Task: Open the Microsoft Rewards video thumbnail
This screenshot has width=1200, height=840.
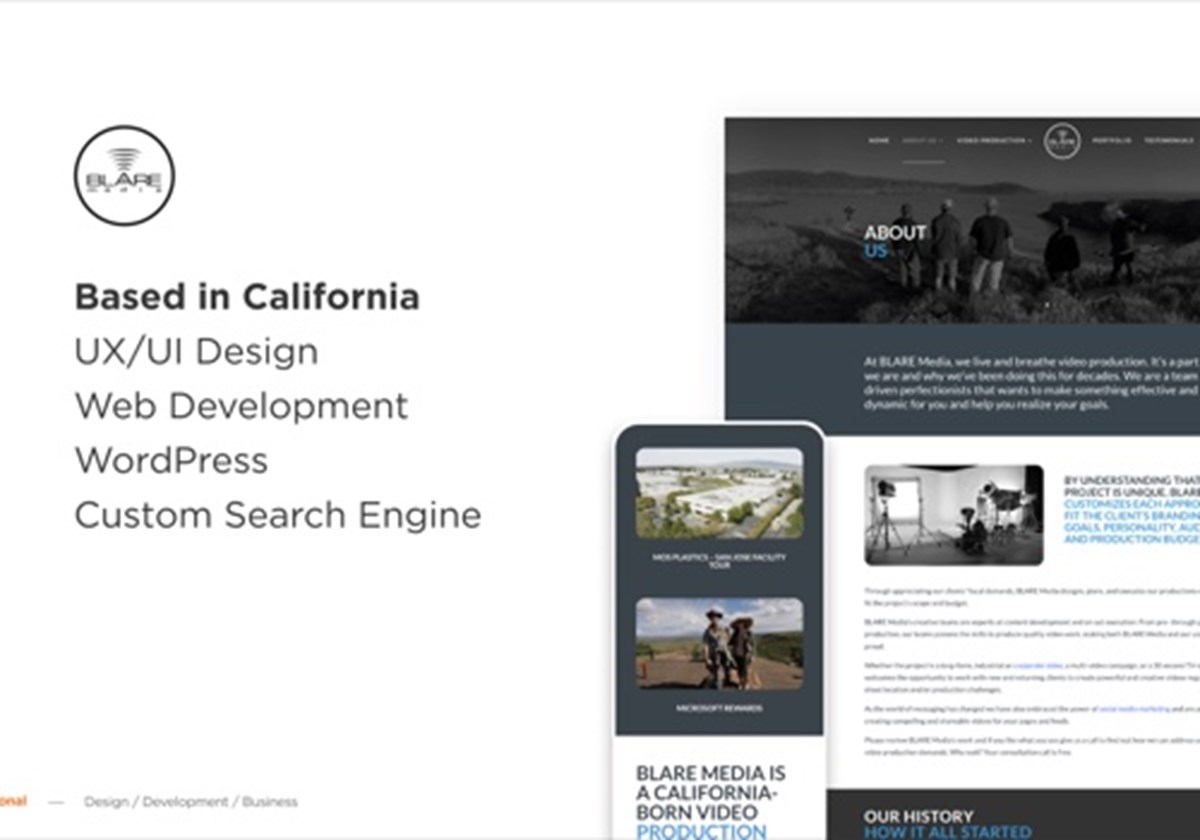Action: point(719,644)
